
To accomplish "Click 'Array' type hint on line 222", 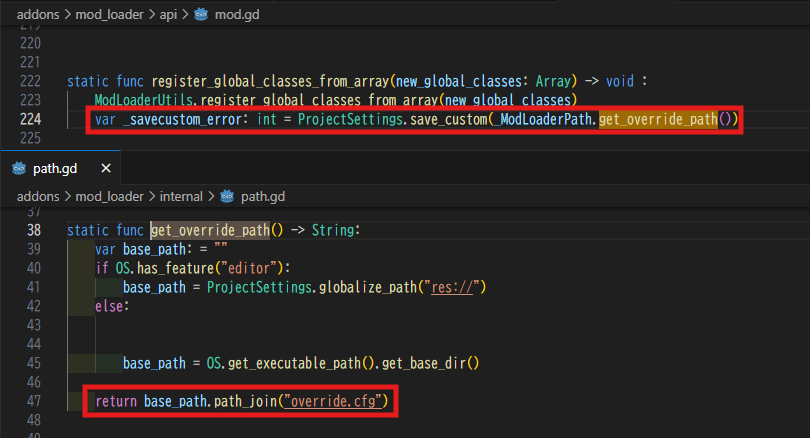I will pyautogui.click(x=553, y=82).
